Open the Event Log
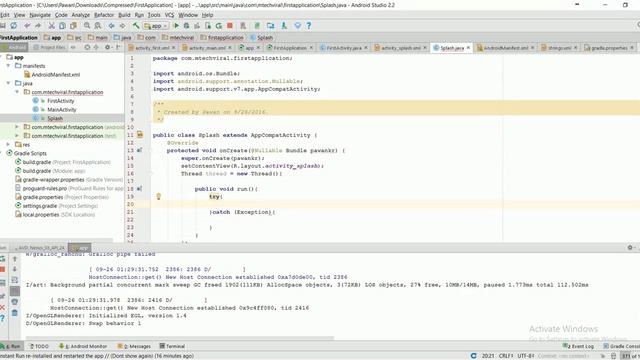The image size is (640, 360). pyautogui.click(x=579, y=346)
